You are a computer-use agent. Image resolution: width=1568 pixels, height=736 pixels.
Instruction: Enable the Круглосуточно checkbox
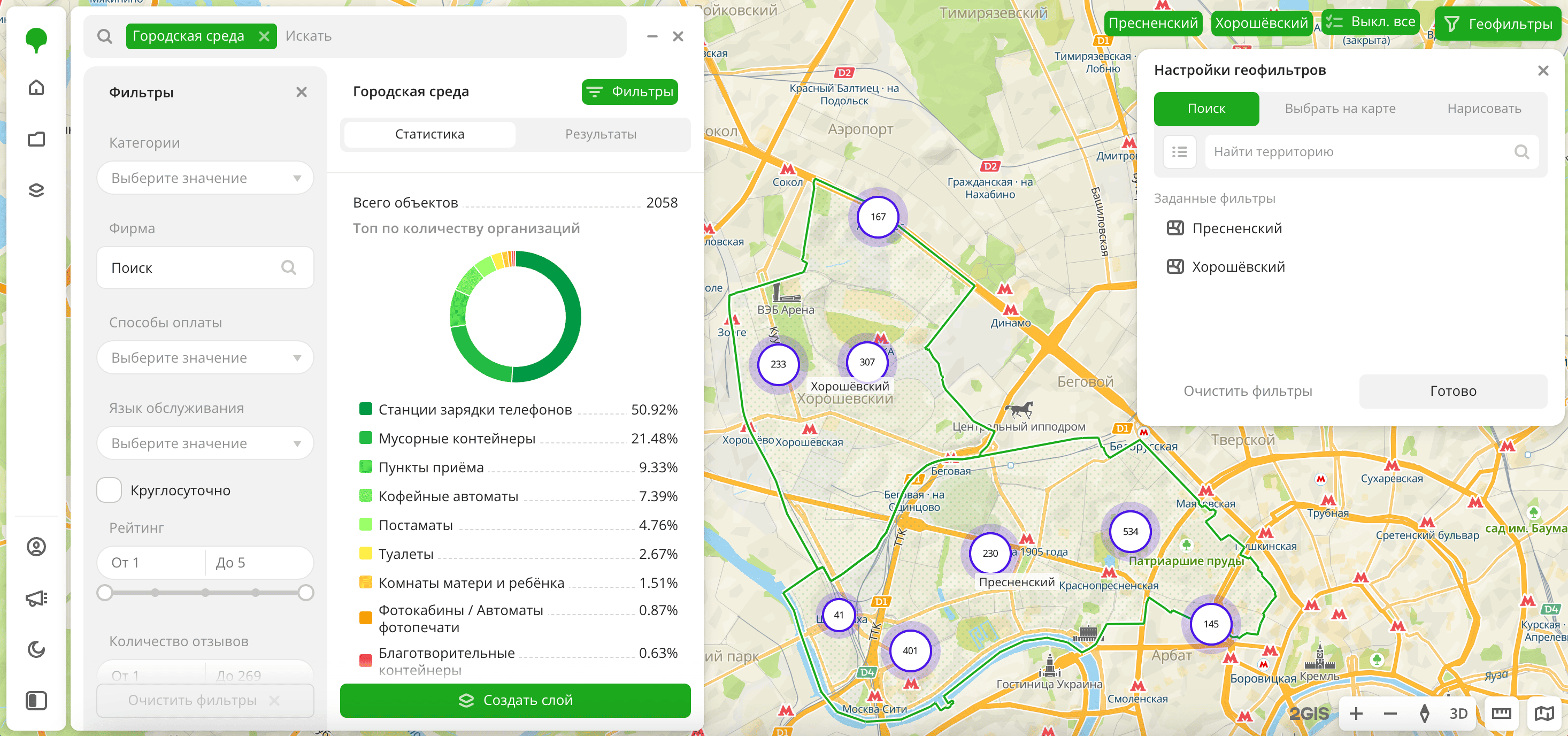(110, 490)
